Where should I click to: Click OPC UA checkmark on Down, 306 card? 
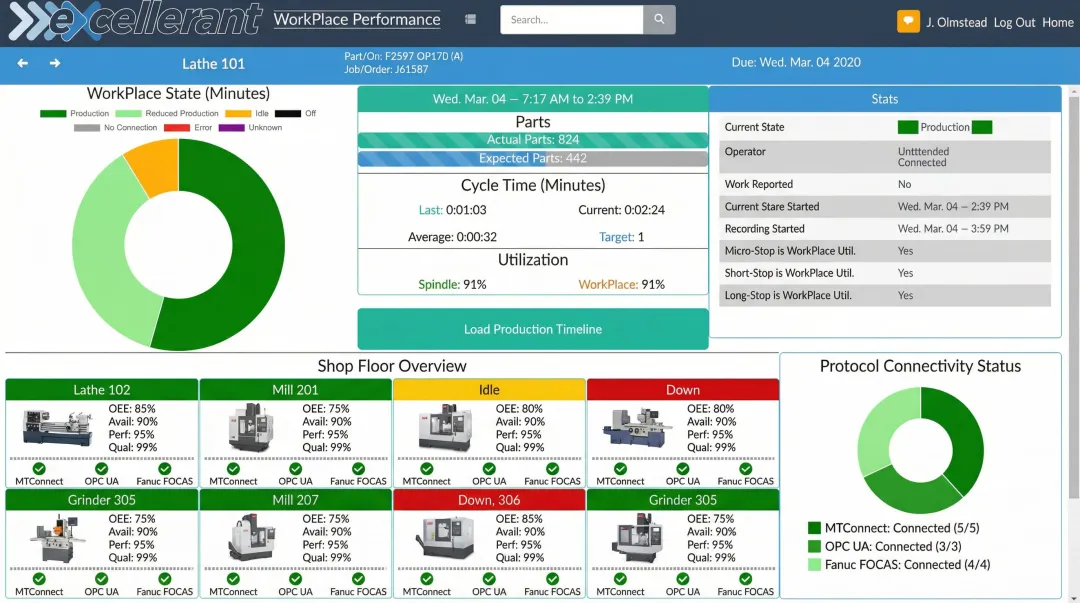[489, 578]
